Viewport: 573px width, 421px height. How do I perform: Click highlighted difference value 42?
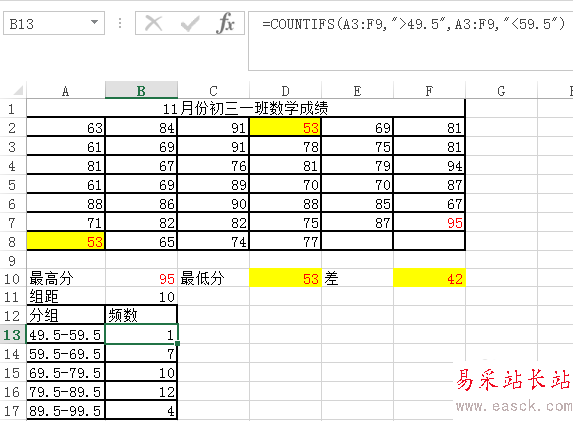(429, 278)
